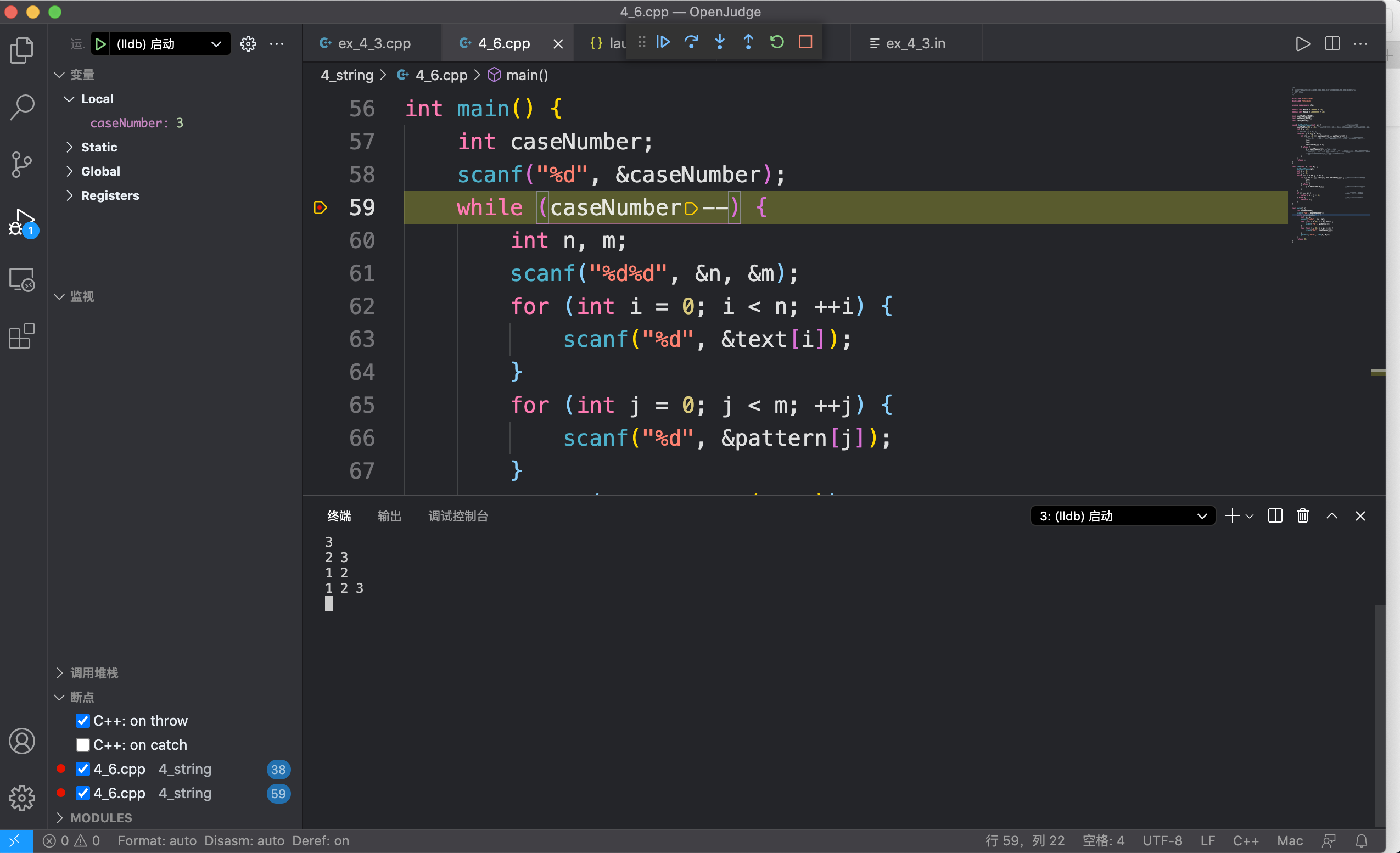Screen dimensions: 1400x853
Task: Toggle the C++: on throw breakpoint checkbox
Action: pos(83,721)
